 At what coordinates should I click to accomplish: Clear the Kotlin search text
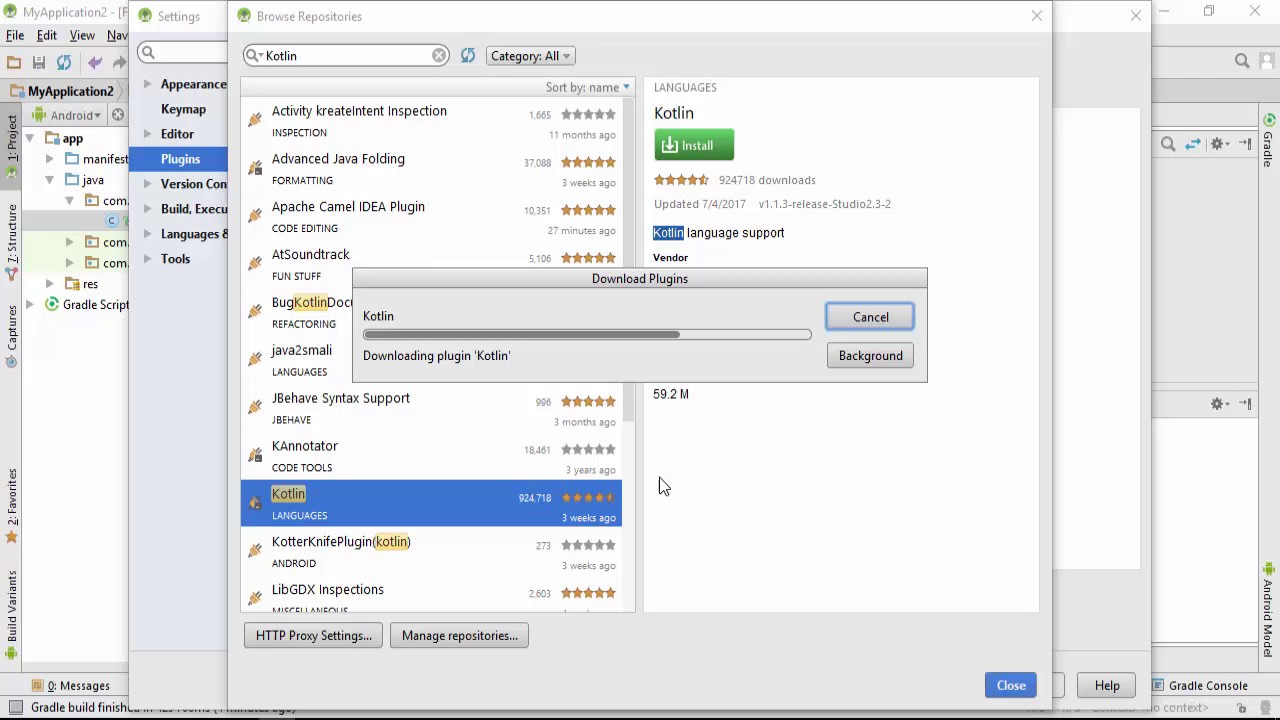click(x=439, y=56)
